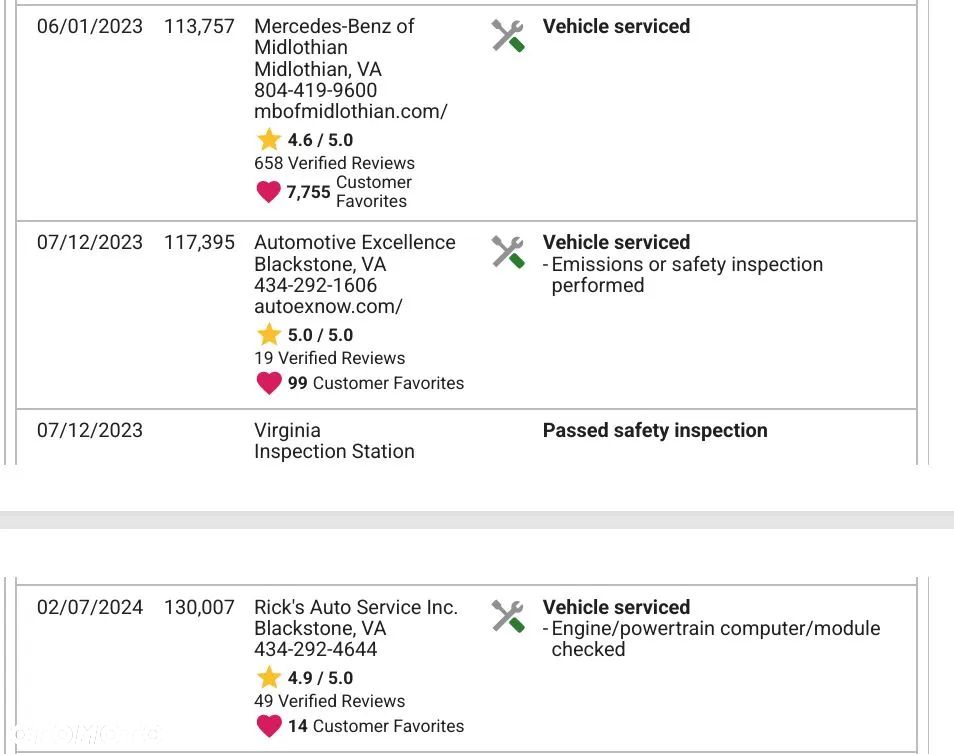Viewport: 954px width, 754px height.
Task: Click the heart icon next to 7,755
Action: point(268,191)
